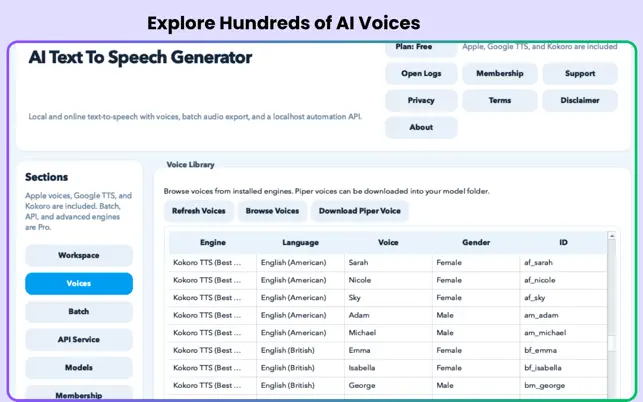
Task: Click English (American) in Nicole's row
Action: pyautogui.click(x=301, y=280)
